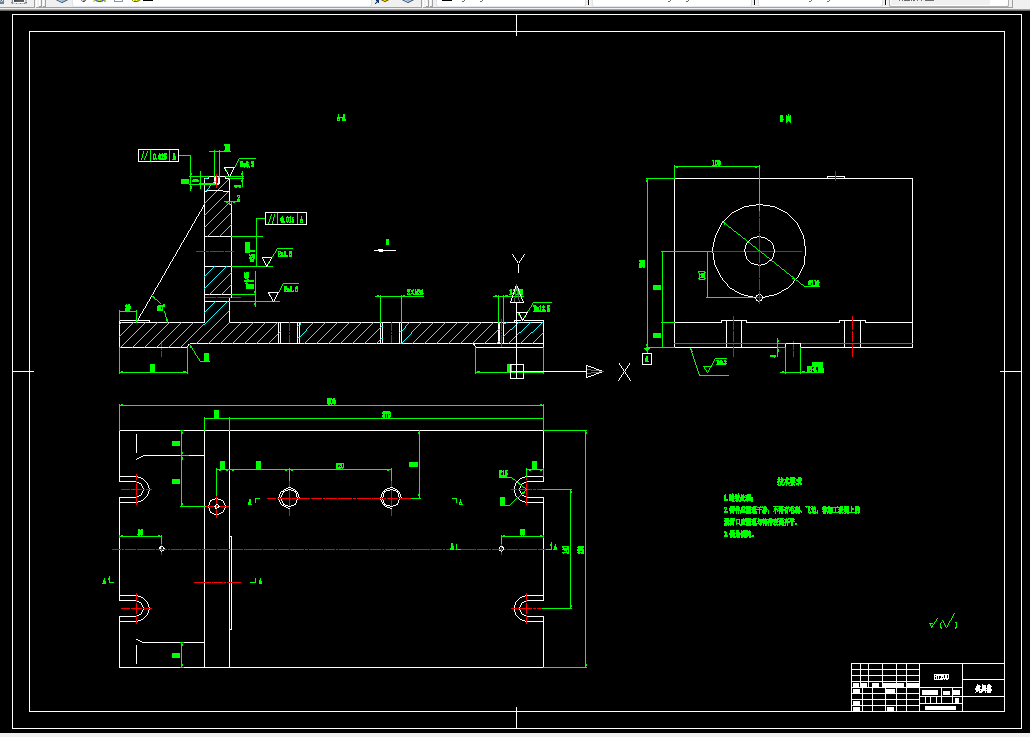Select the hatched upright wall section

217,250
